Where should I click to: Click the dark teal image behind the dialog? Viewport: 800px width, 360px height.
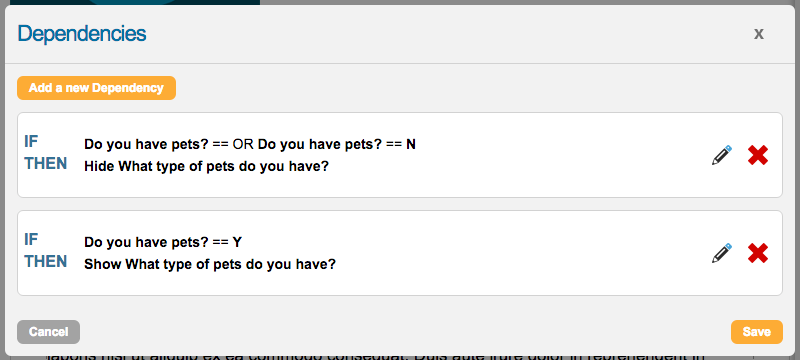pyautogui.click(x=135, y=3)
